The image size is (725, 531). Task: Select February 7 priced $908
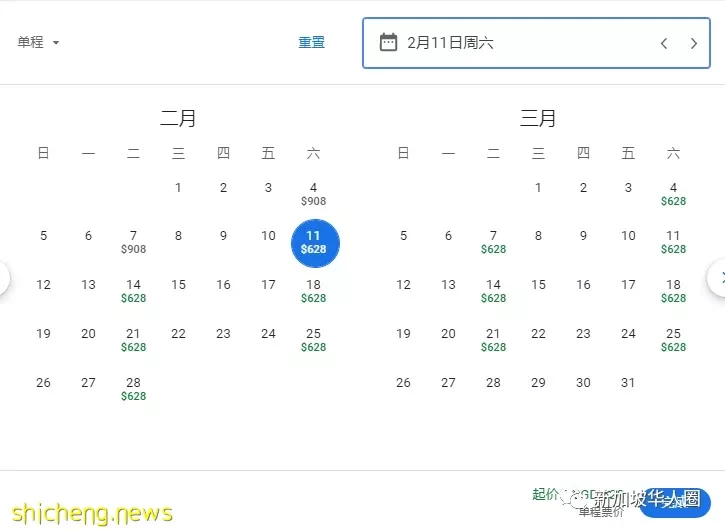[x=133, y=242]
